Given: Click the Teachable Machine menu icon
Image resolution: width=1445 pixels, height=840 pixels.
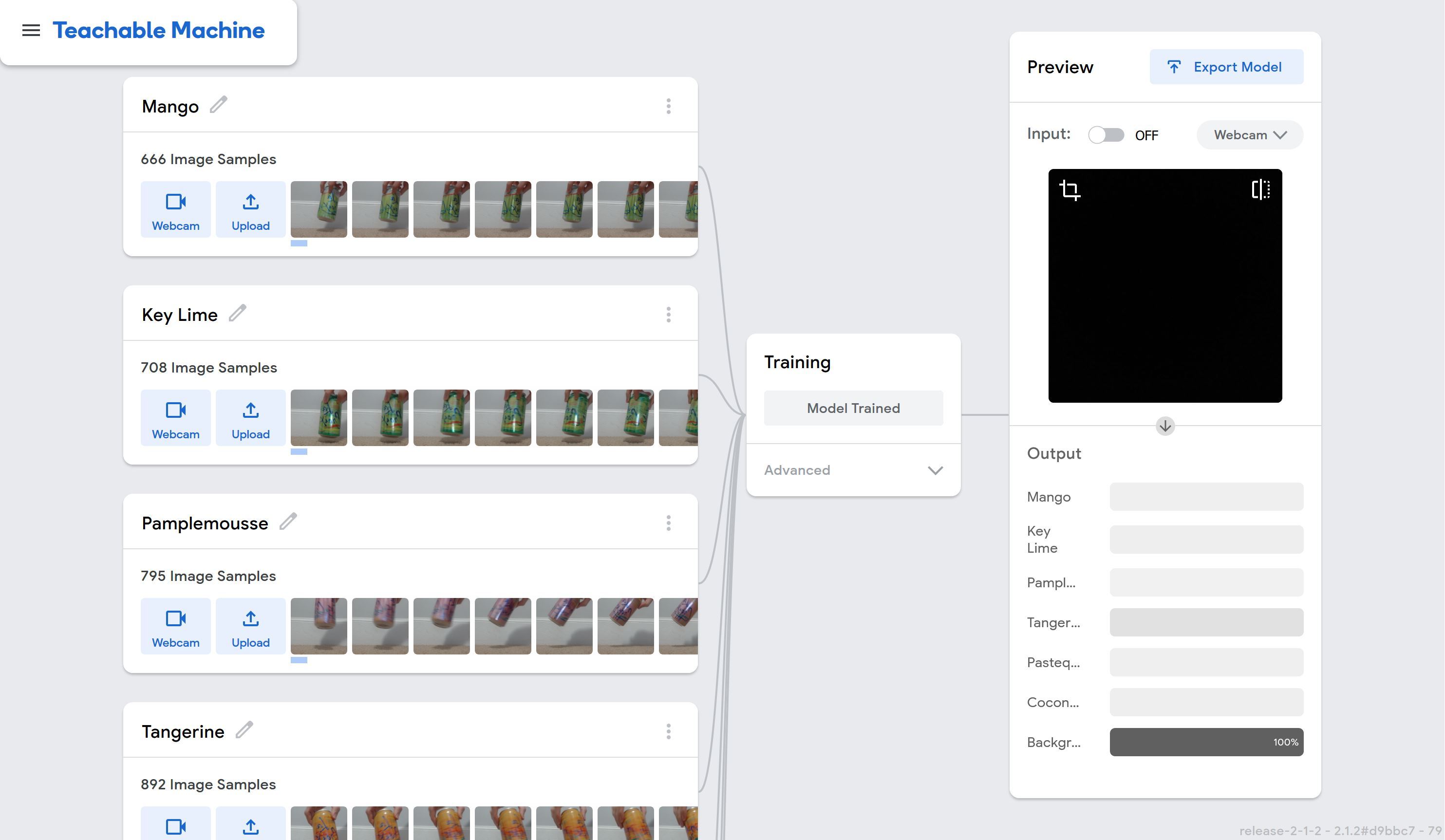Looking at the screenshot, I should coord(31,30).
